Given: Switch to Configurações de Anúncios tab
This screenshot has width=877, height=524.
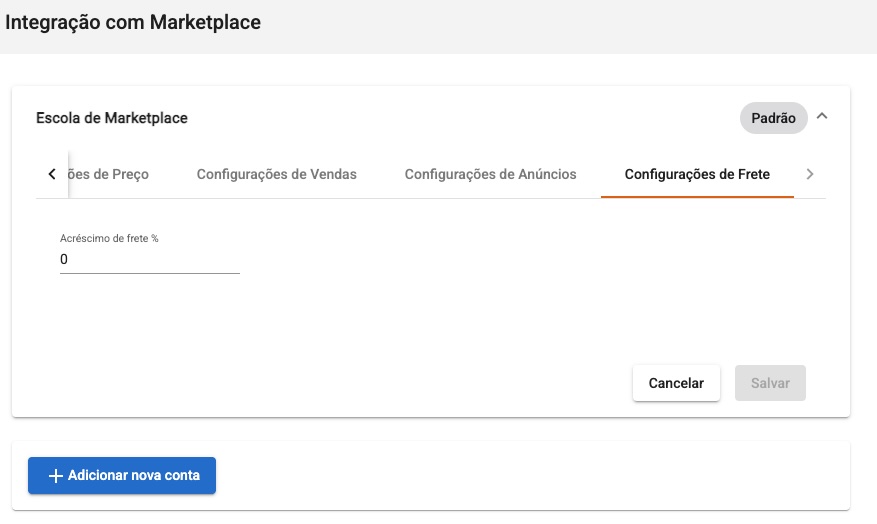Looking at the screenshot, I should click(491, 174).
